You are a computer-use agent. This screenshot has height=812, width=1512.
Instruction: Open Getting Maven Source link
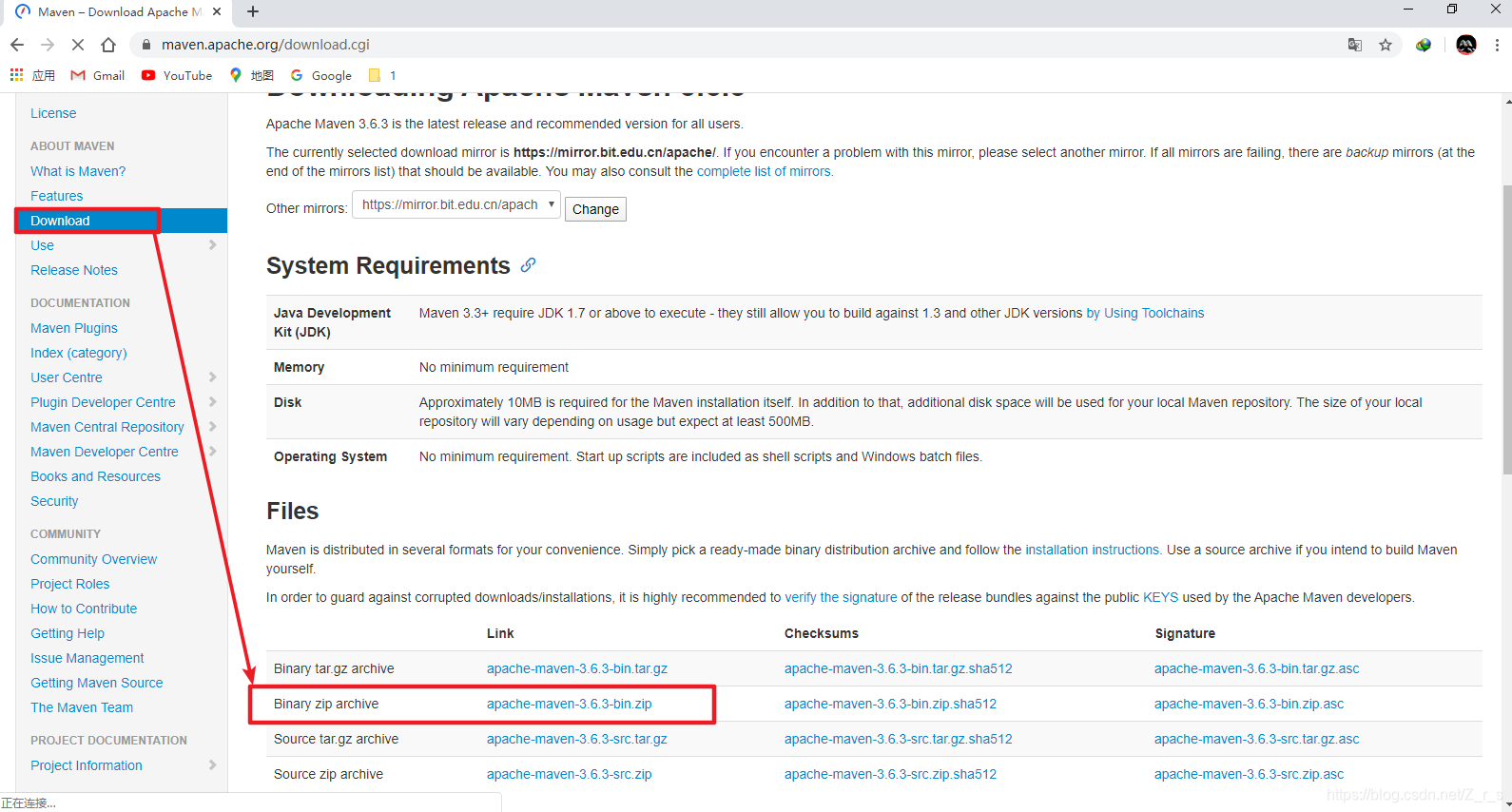click(x=96, y=683)
